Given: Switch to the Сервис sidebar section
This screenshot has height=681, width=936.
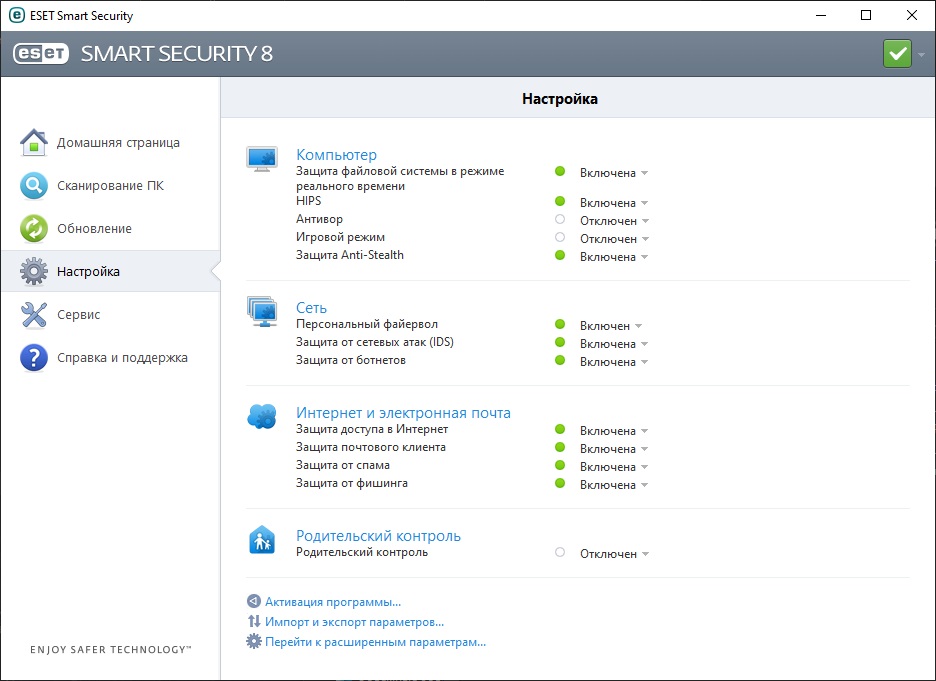Looking at the screenshot, I should [x=78, y=315].
